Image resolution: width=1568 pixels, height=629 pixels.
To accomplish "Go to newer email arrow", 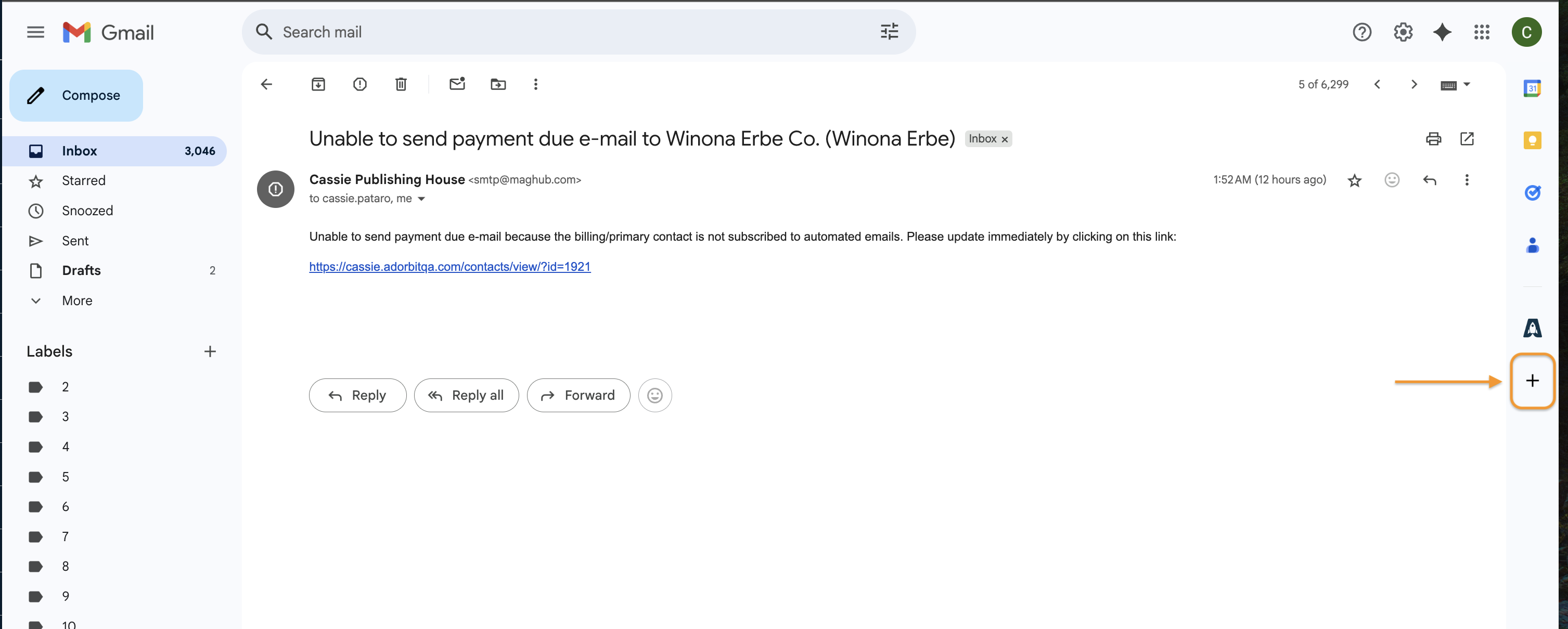I will point(1377,84).
